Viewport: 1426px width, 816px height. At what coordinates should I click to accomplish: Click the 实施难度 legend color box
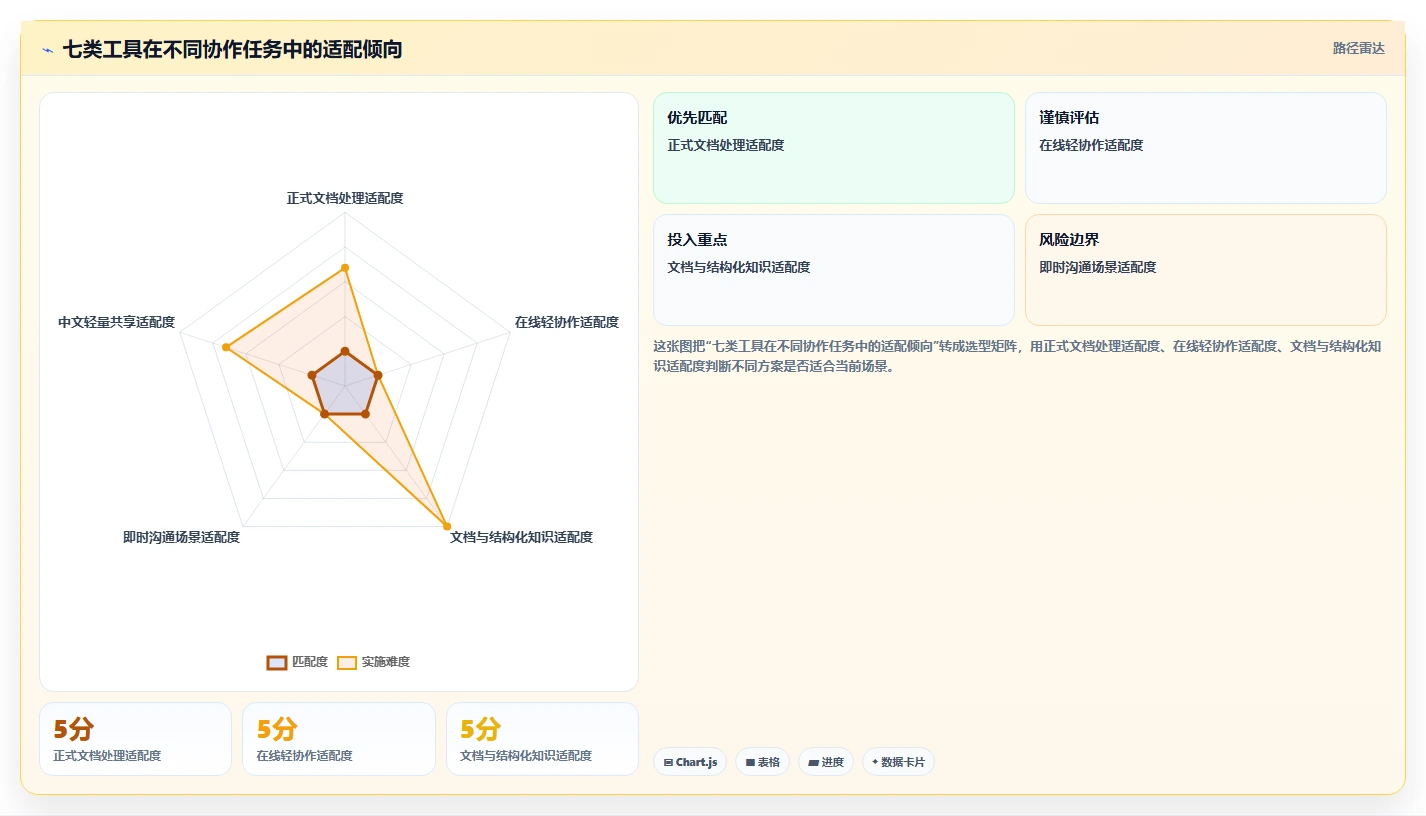[x=347, y=662]
